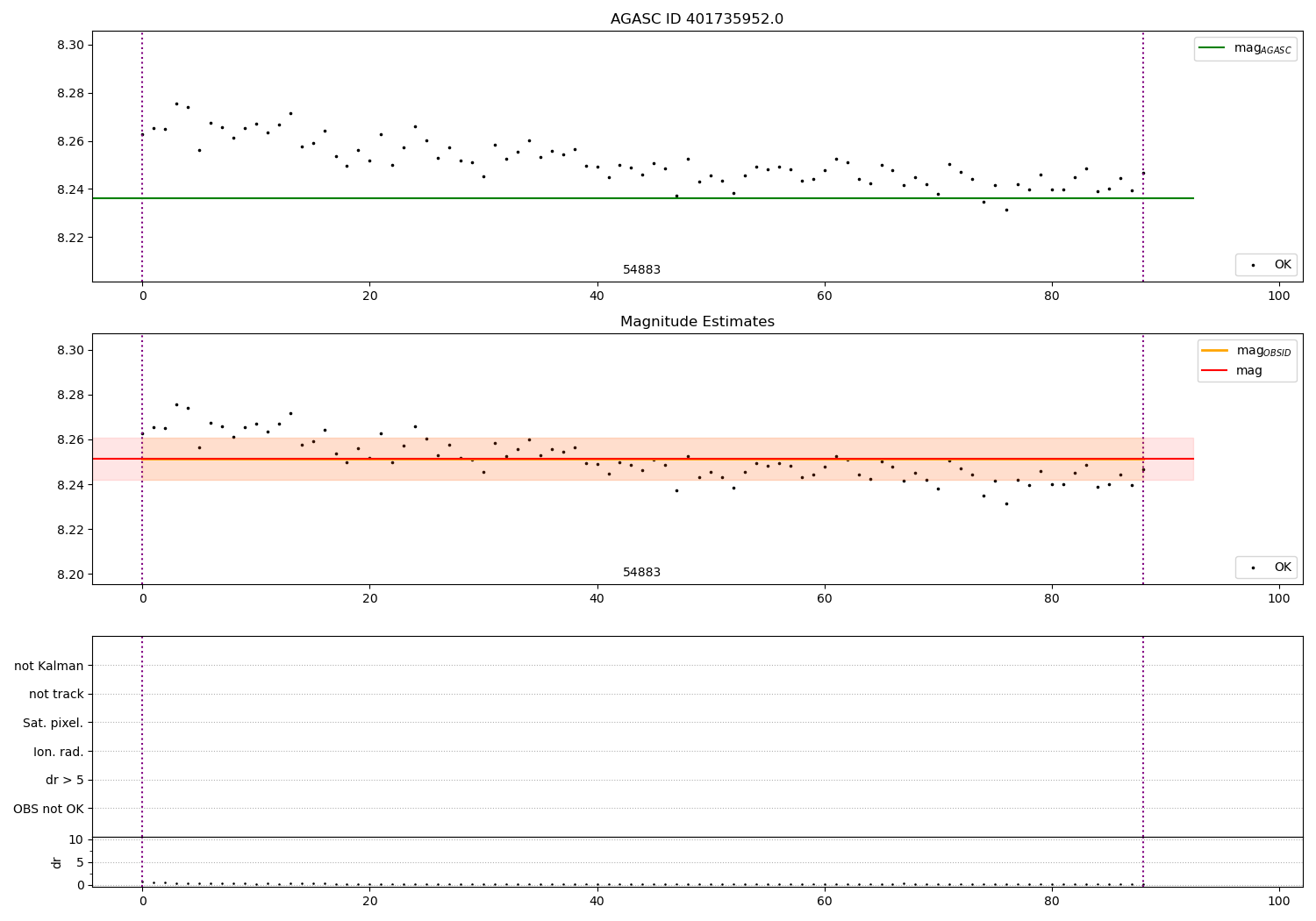Image resolution: width=1316 pixels, height=921 pixels.
Task: Click the '54883' label in top plot
Action: click(x=641, y=270)
